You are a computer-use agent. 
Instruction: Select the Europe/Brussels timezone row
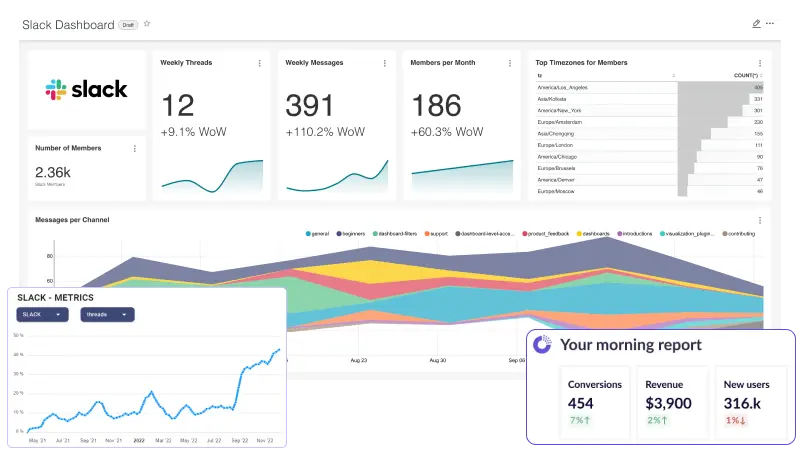pos(650,168)
